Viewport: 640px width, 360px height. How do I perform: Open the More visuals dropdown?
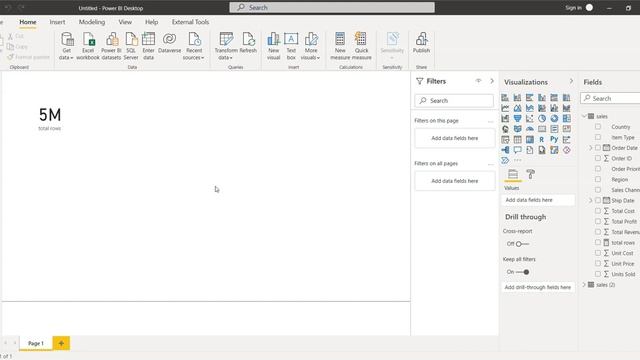[x=311, y=46]
